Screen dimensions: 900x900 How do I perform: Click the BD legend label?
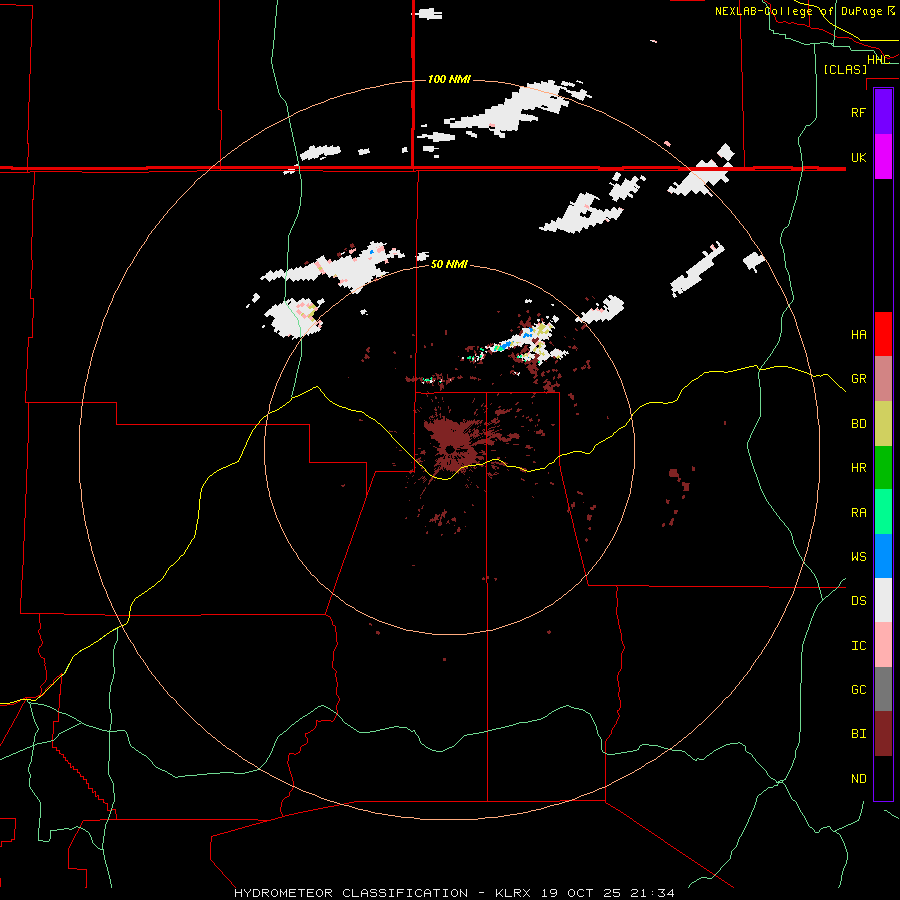pyautogui.click(x=859, y=424)
